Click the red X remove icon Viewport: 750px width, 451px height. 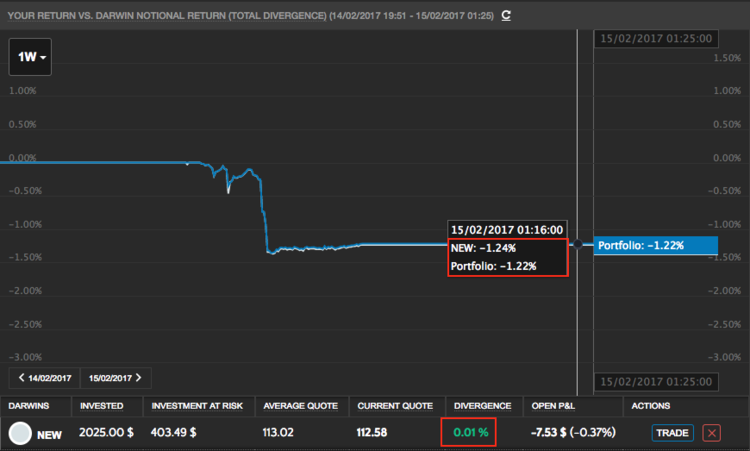pos(711,432)
